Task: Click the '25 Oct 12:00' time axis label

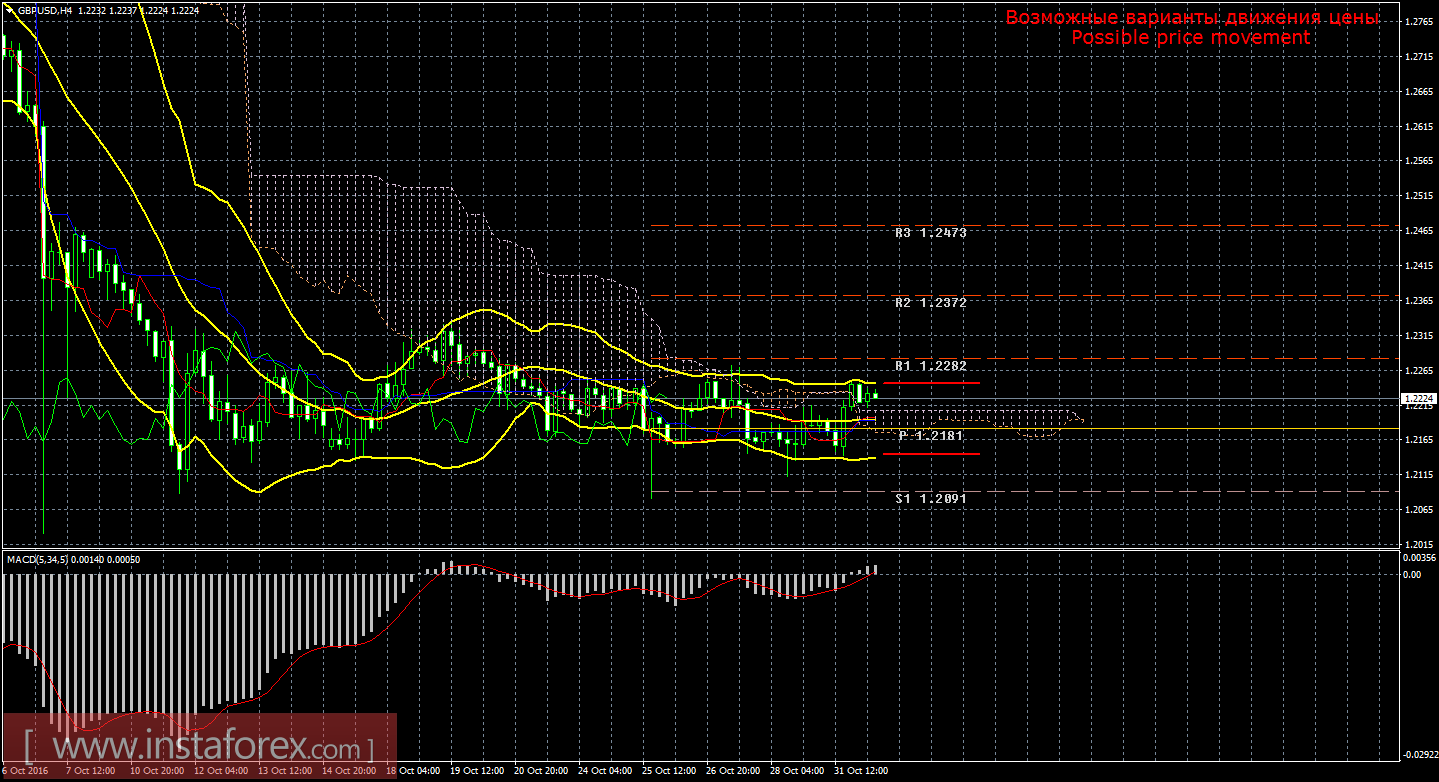Action: point(671,772)
